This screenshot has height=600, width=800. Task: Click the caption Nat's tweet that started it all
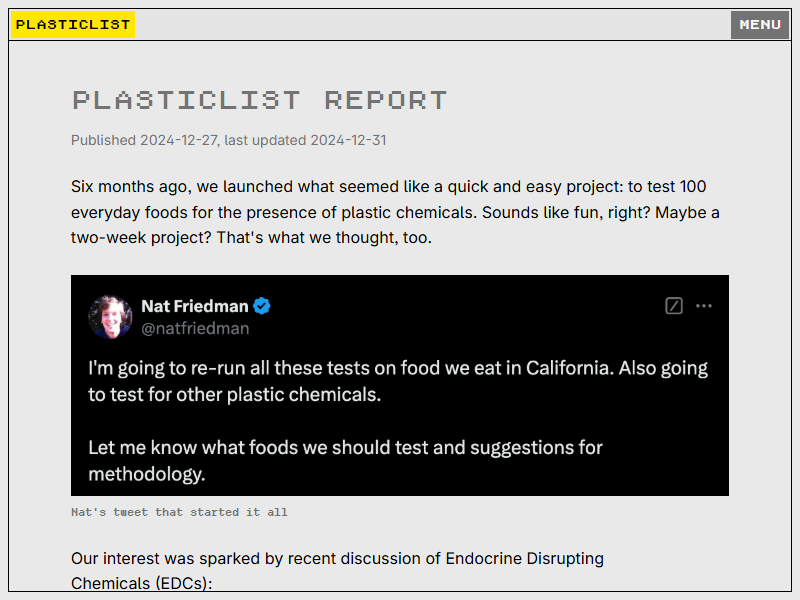coord(178,512)
